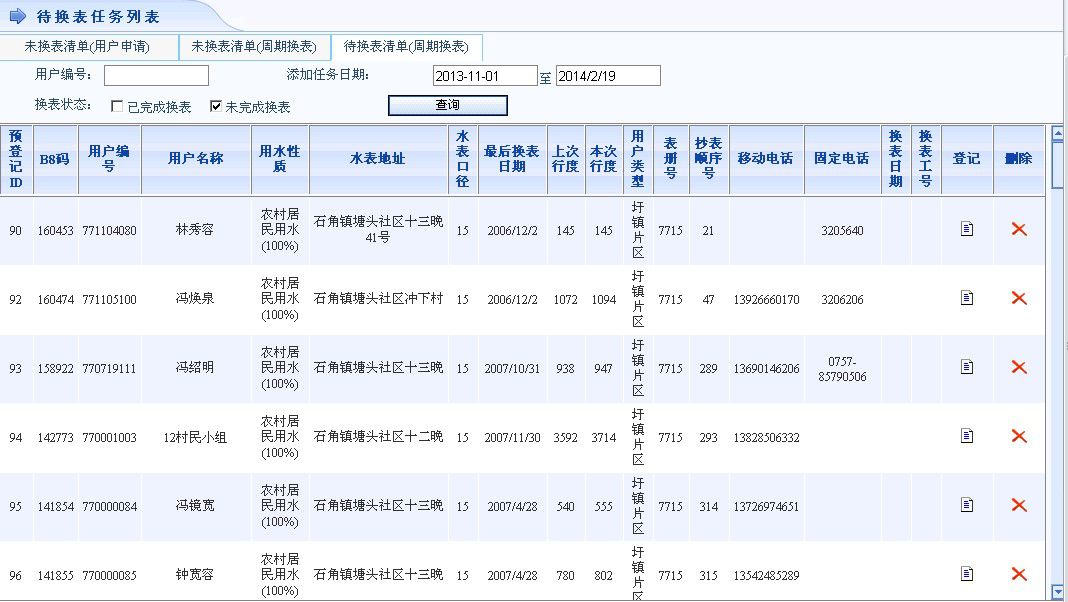The width and height of the screenshot is (1068, 602).
Task: Switch to 未换表清单(周期换表) tab
Action: [254, 47]
